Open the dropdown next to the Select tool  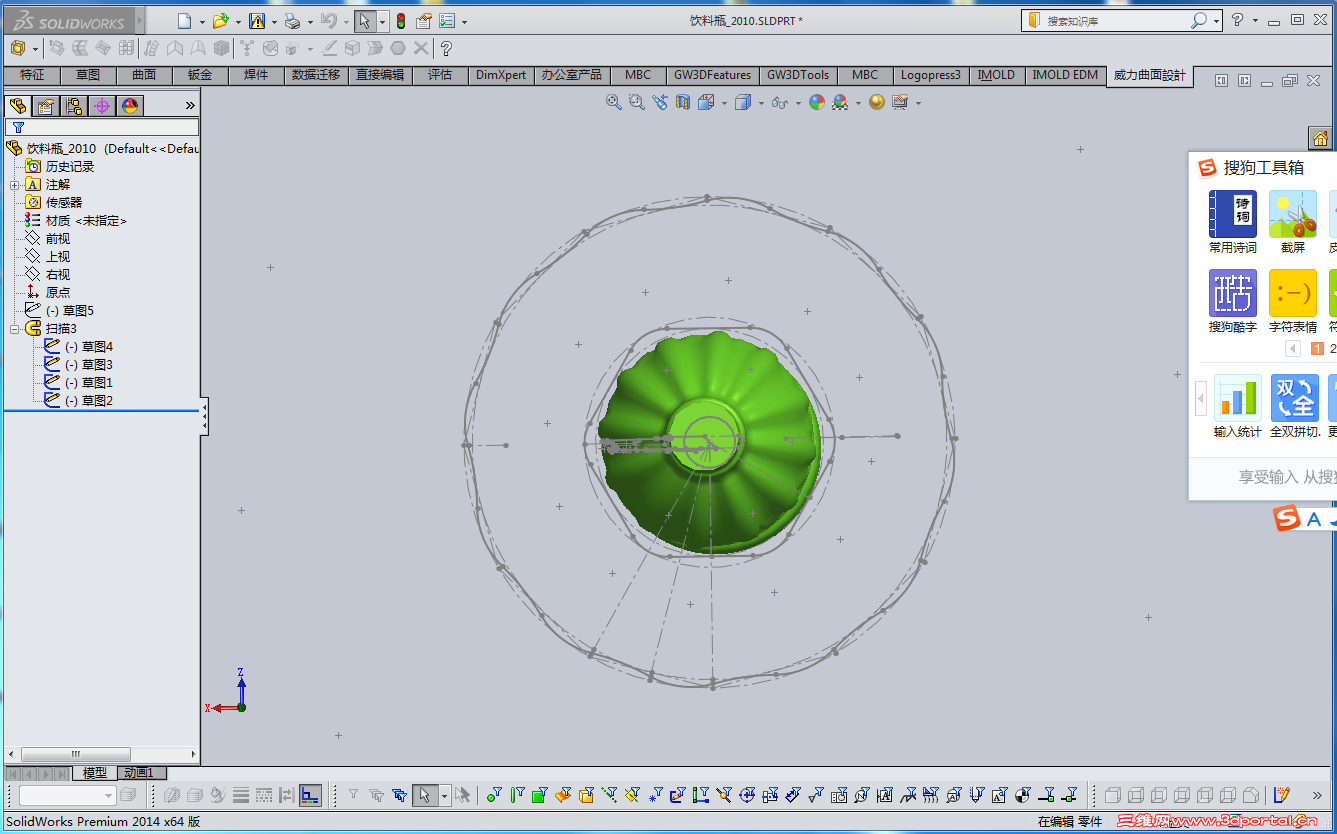coord(382,21)
